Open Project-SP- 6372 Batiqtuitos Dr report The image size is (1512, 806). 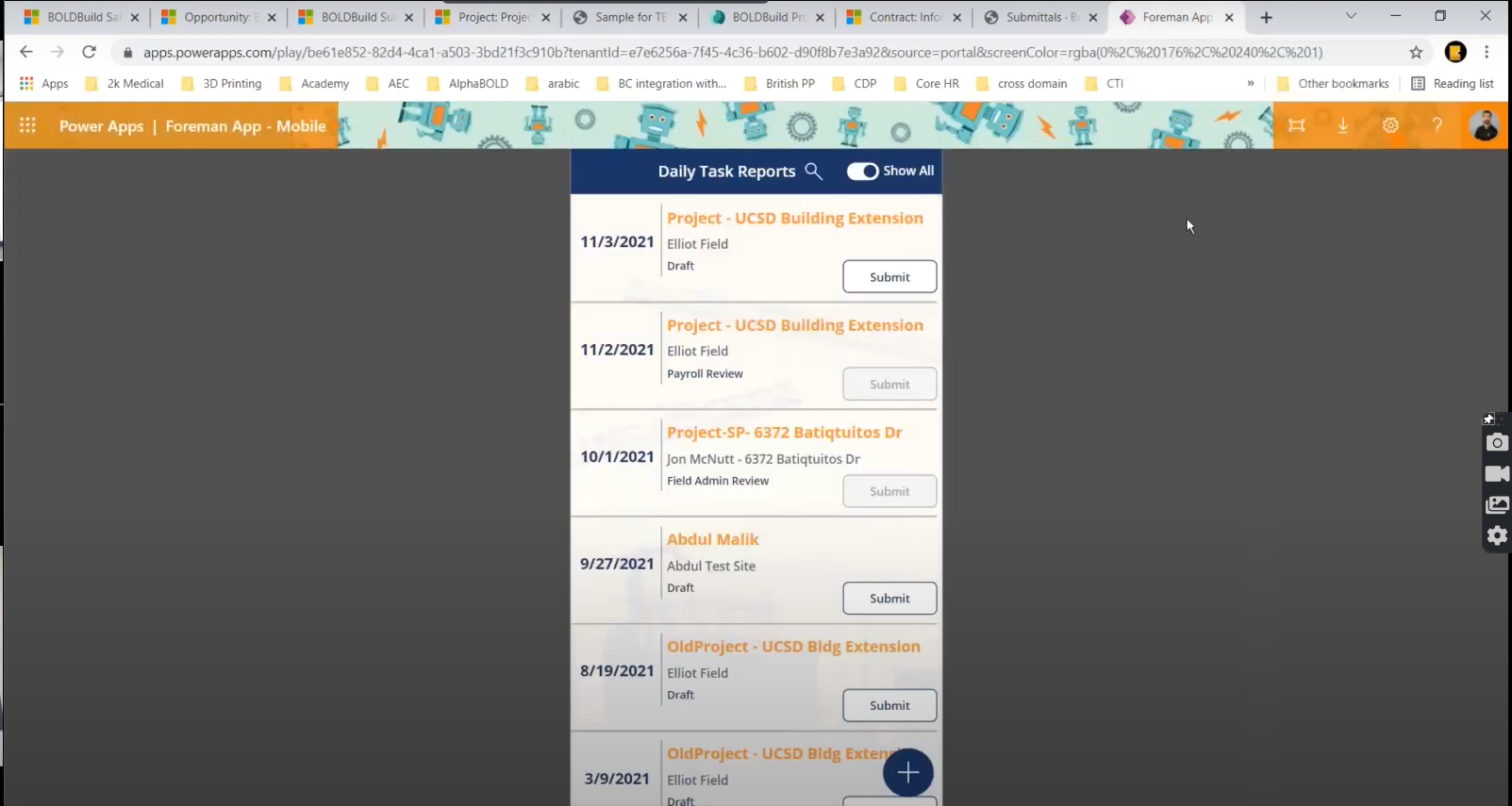pyautogui.click(x=784, y=433)
